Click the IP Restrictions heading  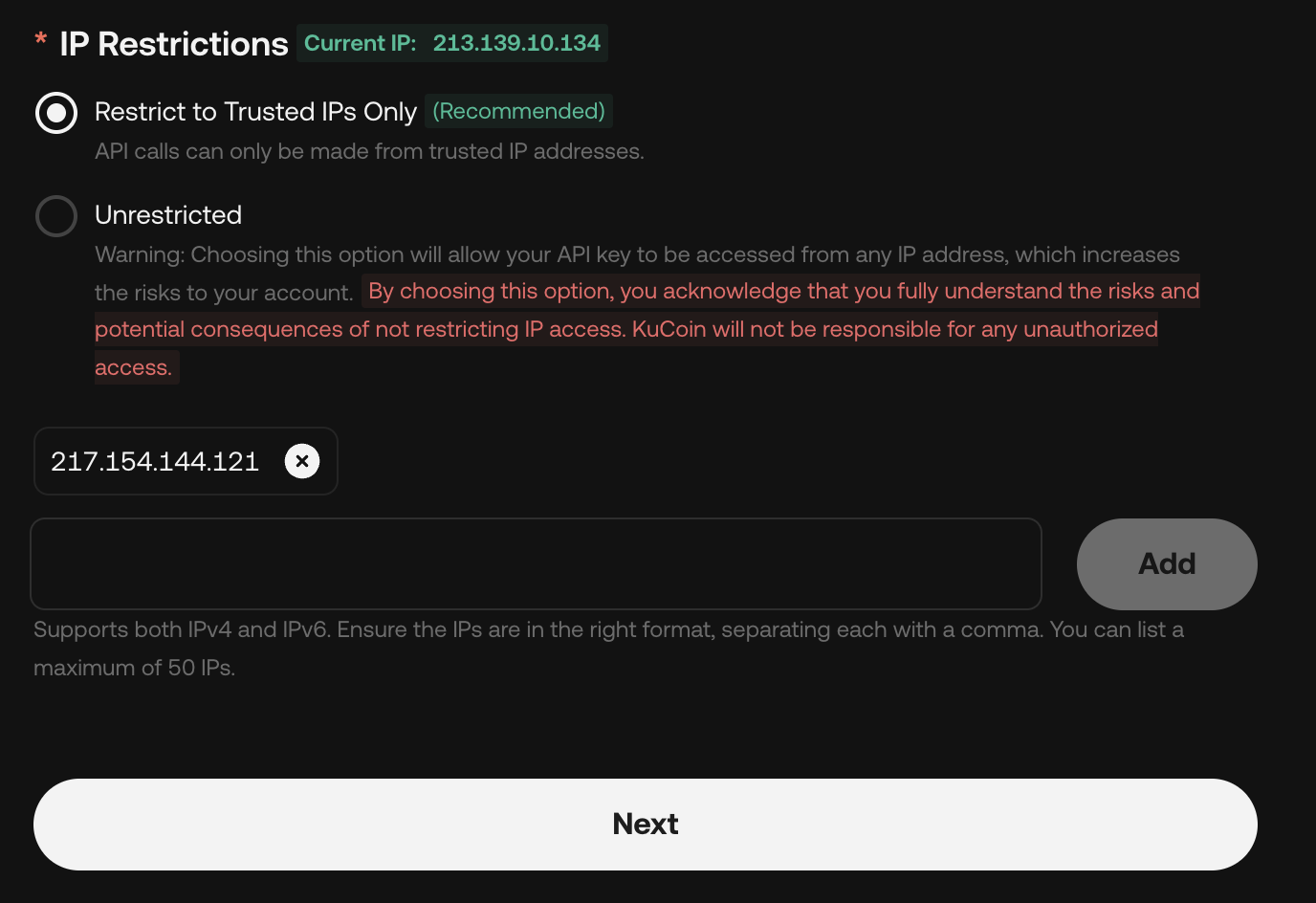click(172, 43)
